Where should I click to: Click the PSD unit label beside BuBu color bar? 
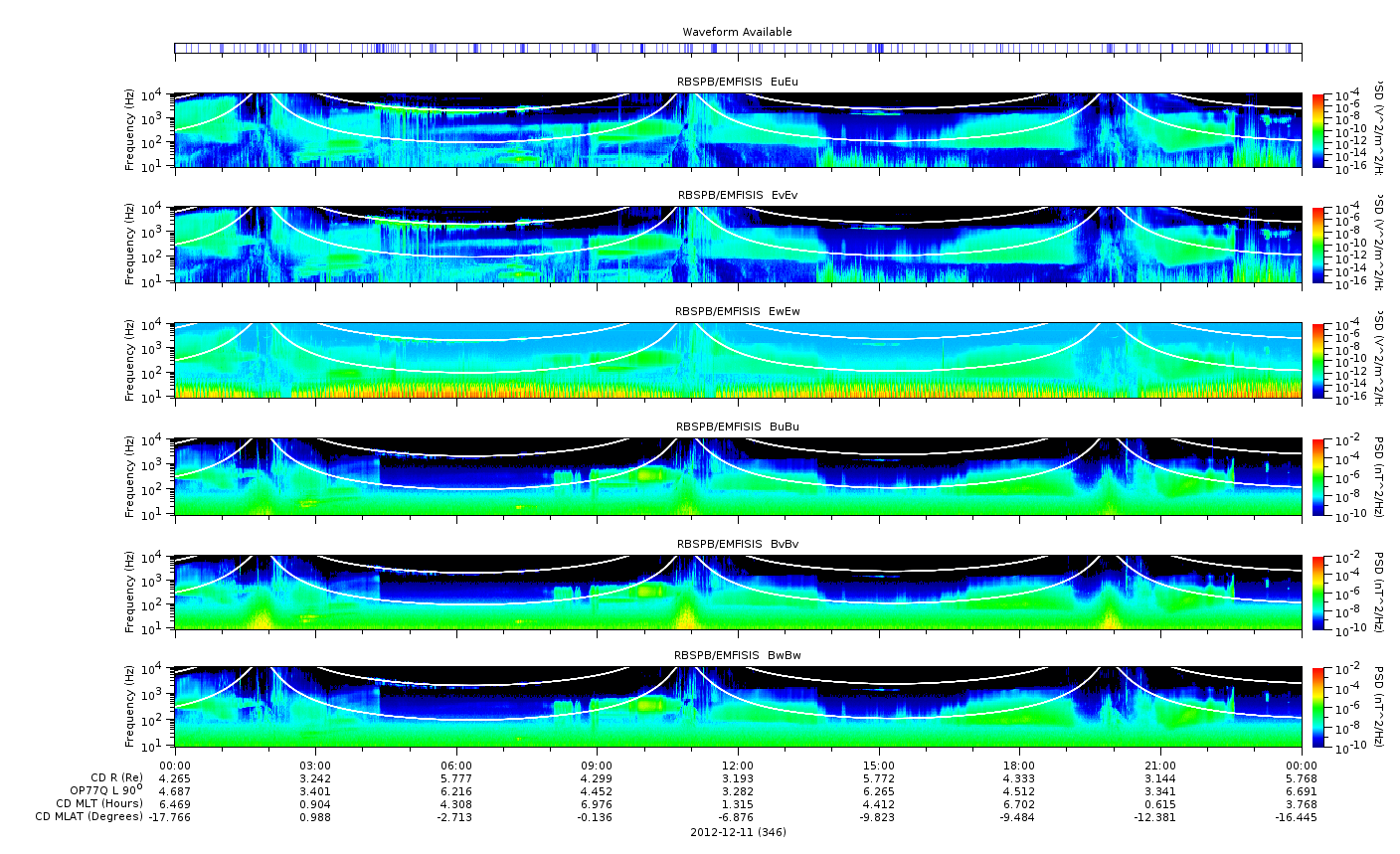pos(1379,476)
